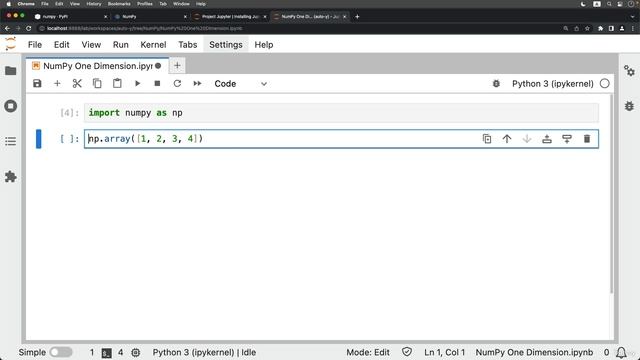The image size is (640, 360).
Task: Click the notebook trusted shield icon
Action: 407,352
